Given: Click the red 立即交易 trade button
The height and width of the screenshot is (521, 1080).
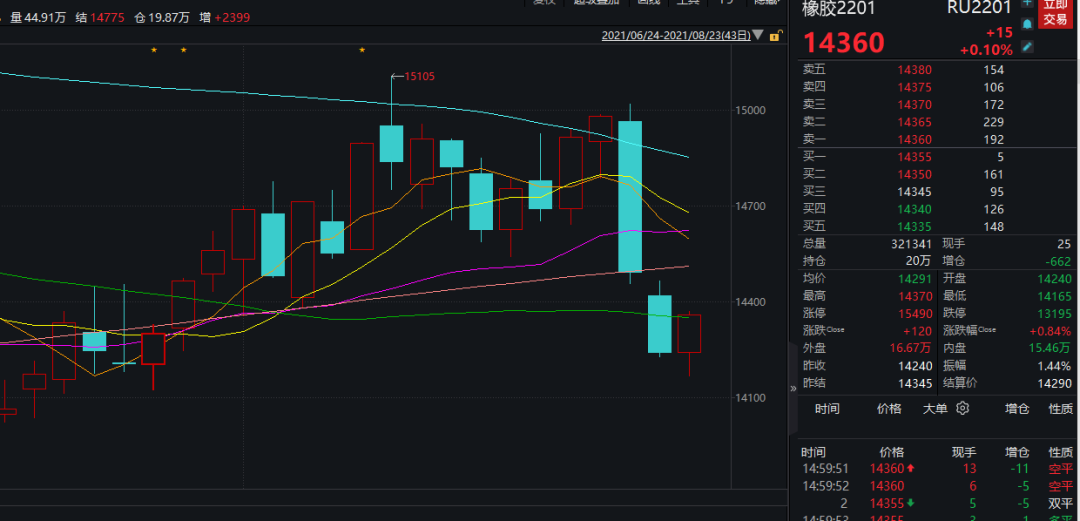Looking at the screenshot, I should pos(1055,13).
